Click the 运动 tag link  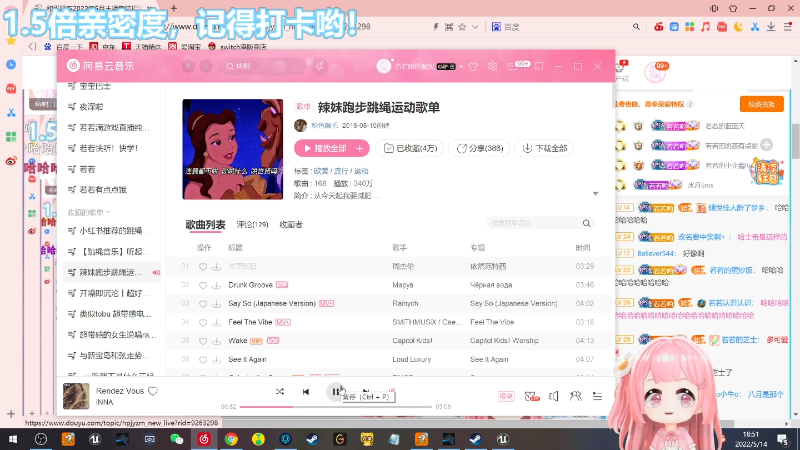[361, 171]
